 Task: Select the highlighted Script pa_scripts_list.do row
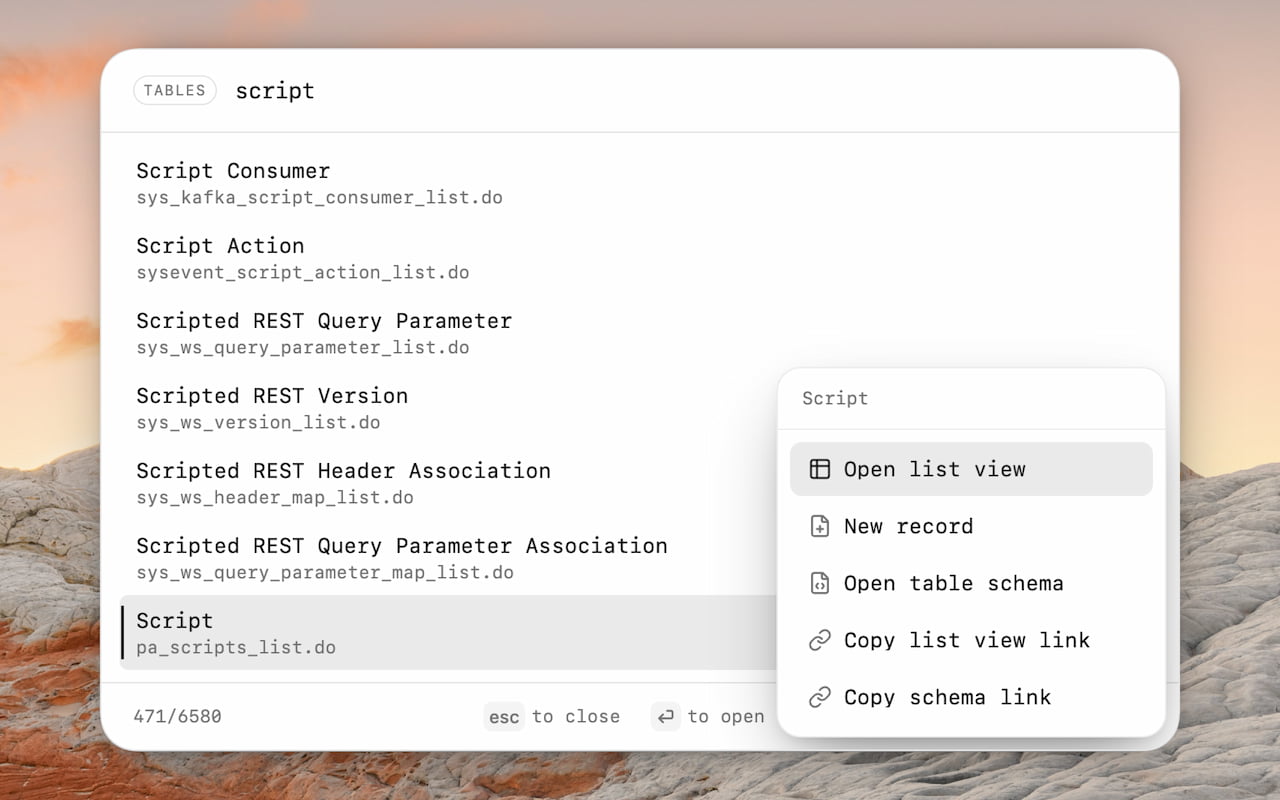pyautogui.click(x=448, y=633)
